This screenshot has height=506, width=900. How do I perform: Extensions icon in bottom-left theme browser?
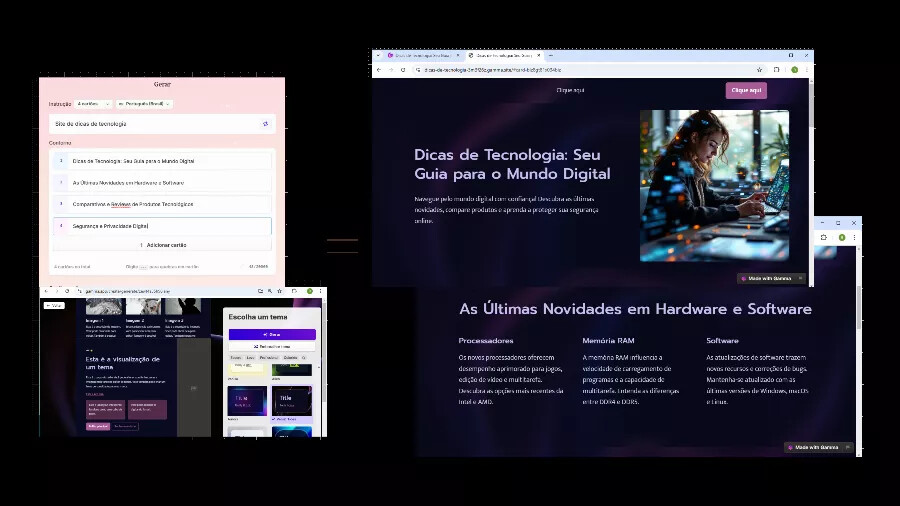click(294, 291)
